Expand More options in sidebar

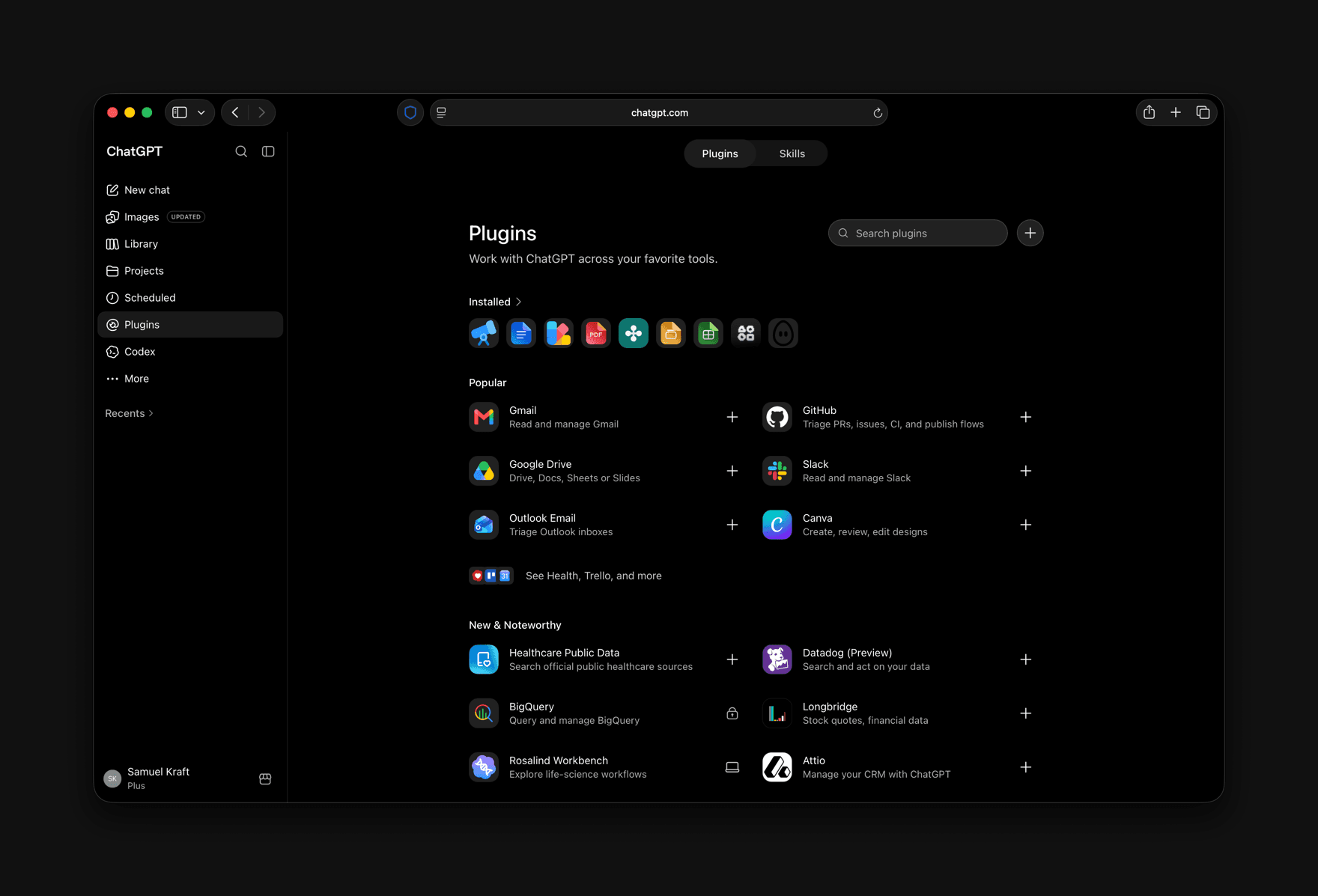[190, 379]
